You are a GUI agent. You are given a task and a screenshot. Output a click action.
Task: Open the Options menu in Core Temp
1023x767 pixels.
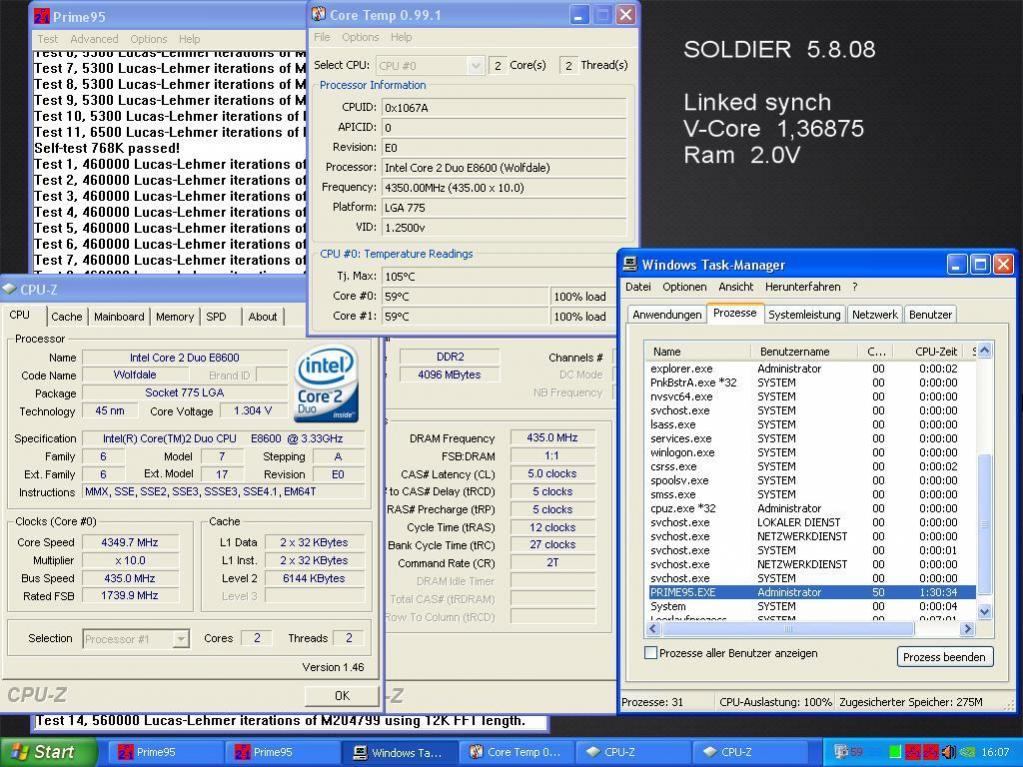[x=360, y=37]
